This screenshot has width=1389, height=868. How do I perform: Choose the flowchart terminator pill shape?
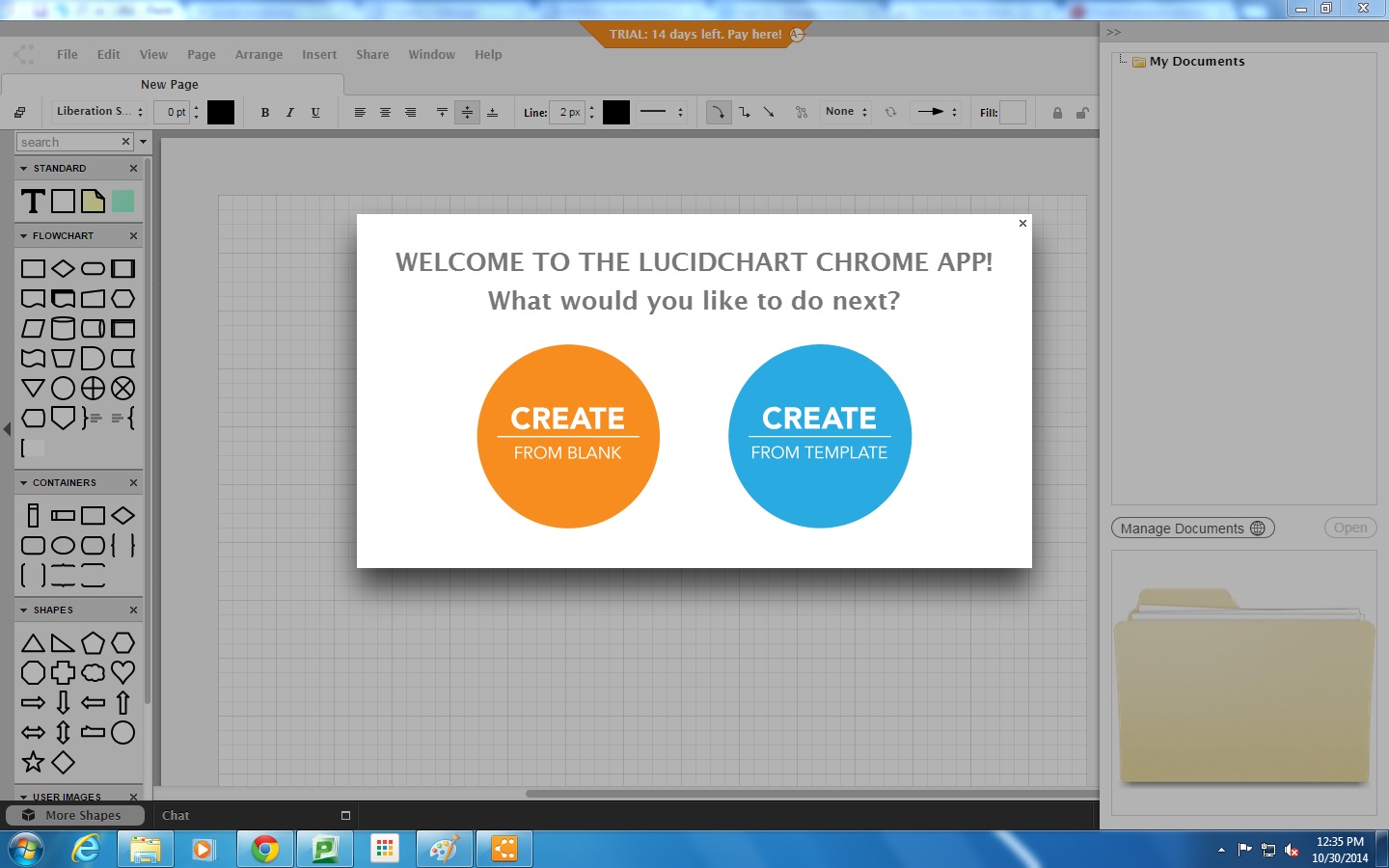point(93,268)
